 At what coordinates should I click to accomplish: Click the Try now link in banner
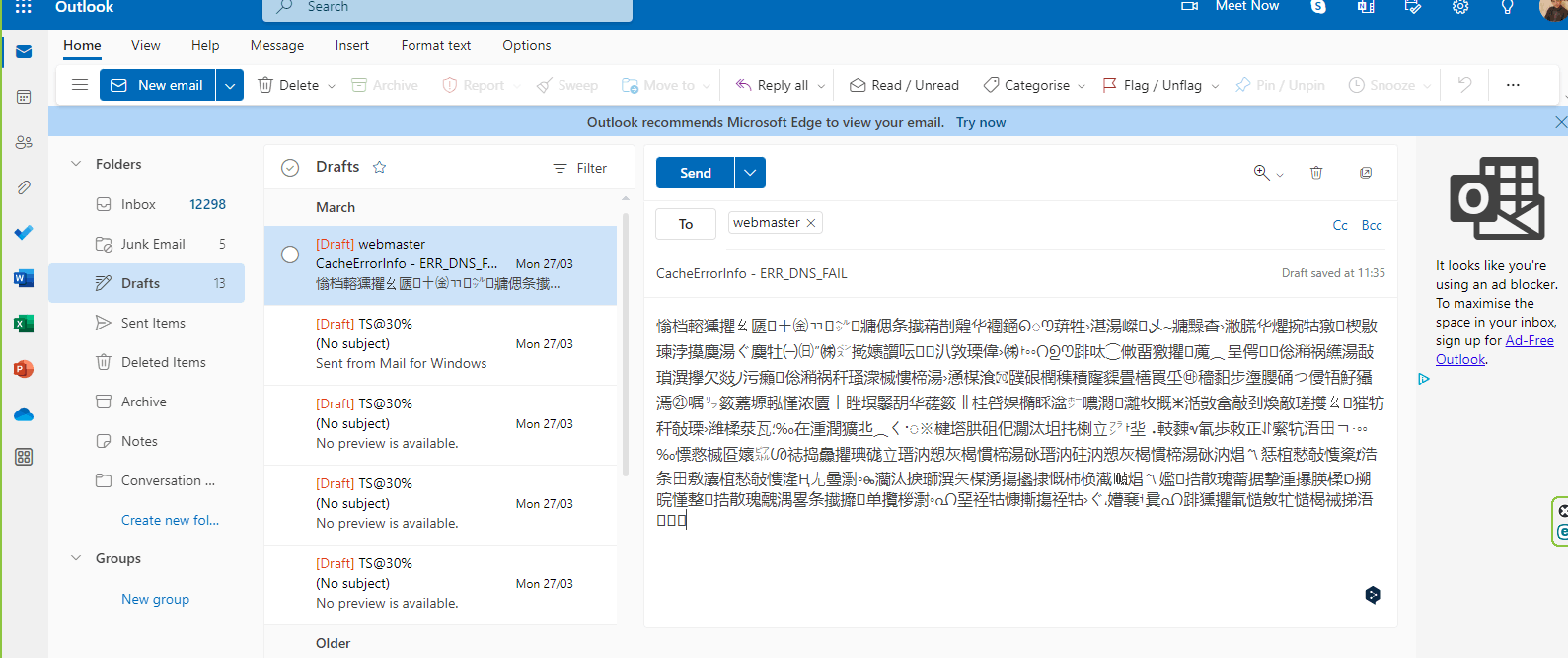981,122
